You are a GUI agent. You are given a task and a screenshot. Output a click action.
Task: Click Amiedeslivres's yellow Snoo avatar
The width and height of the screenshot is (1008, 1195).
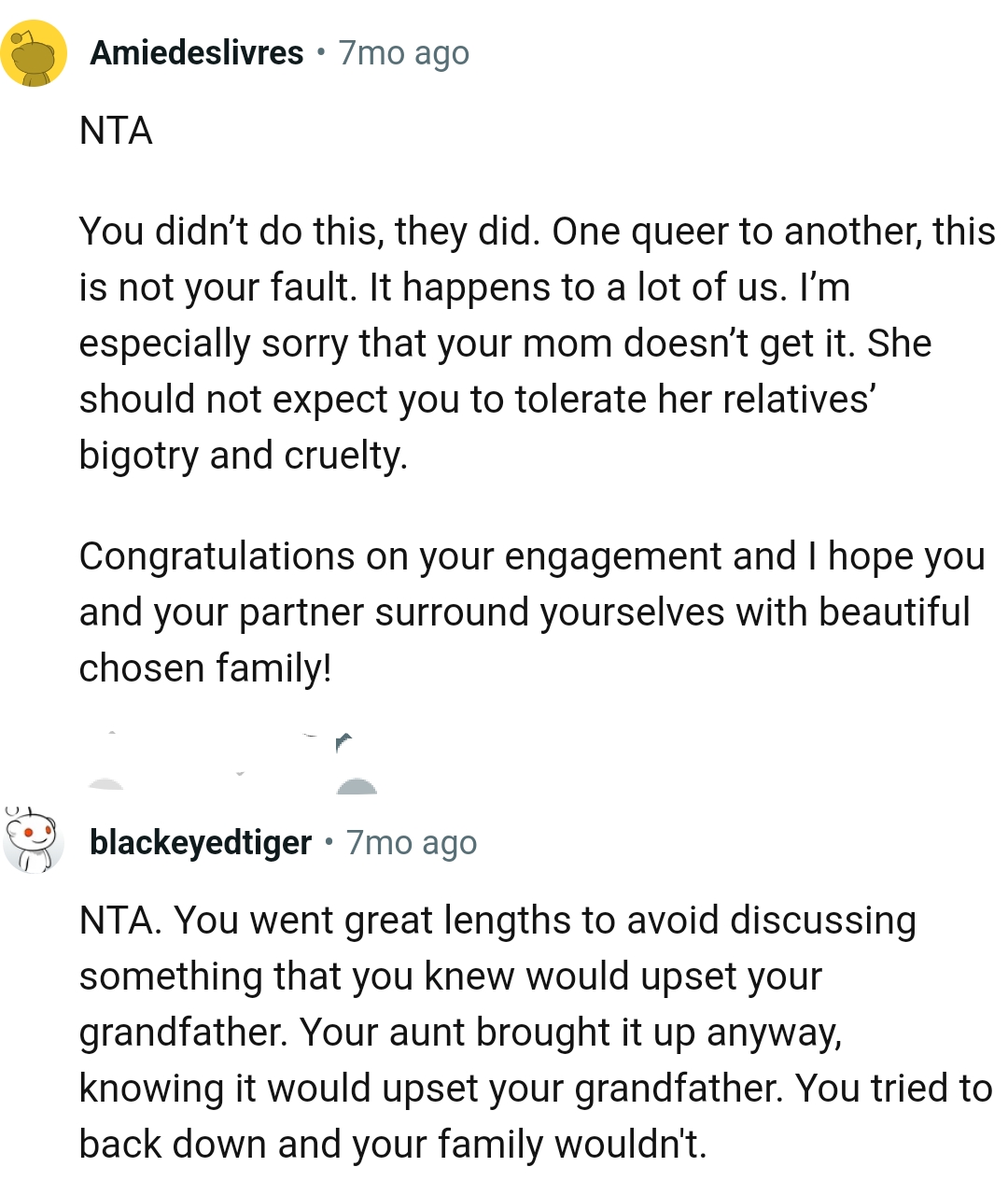34,51
